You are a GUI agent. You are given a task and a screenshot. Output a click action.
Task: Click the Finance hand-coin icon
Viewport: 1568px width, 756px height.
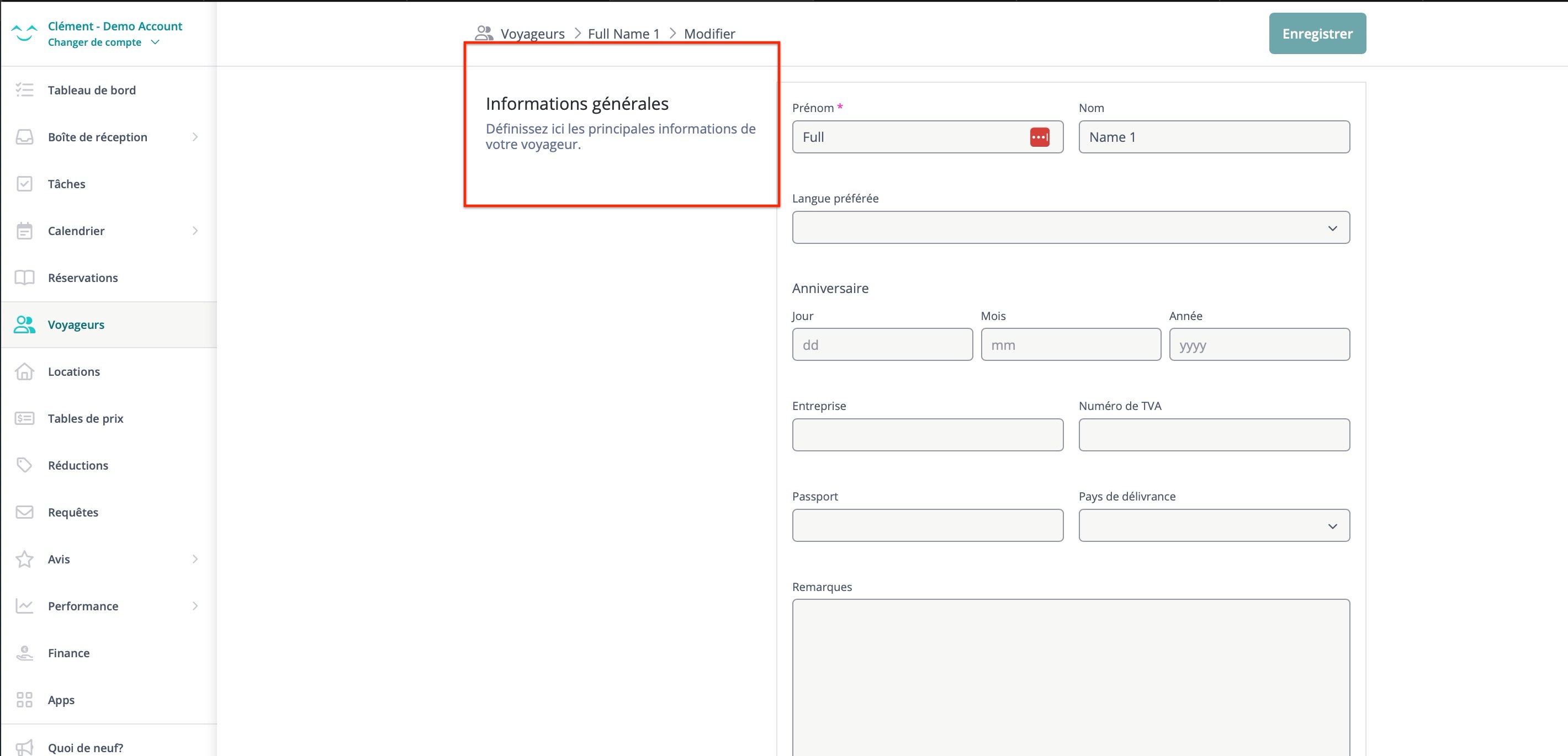(24, 653)
